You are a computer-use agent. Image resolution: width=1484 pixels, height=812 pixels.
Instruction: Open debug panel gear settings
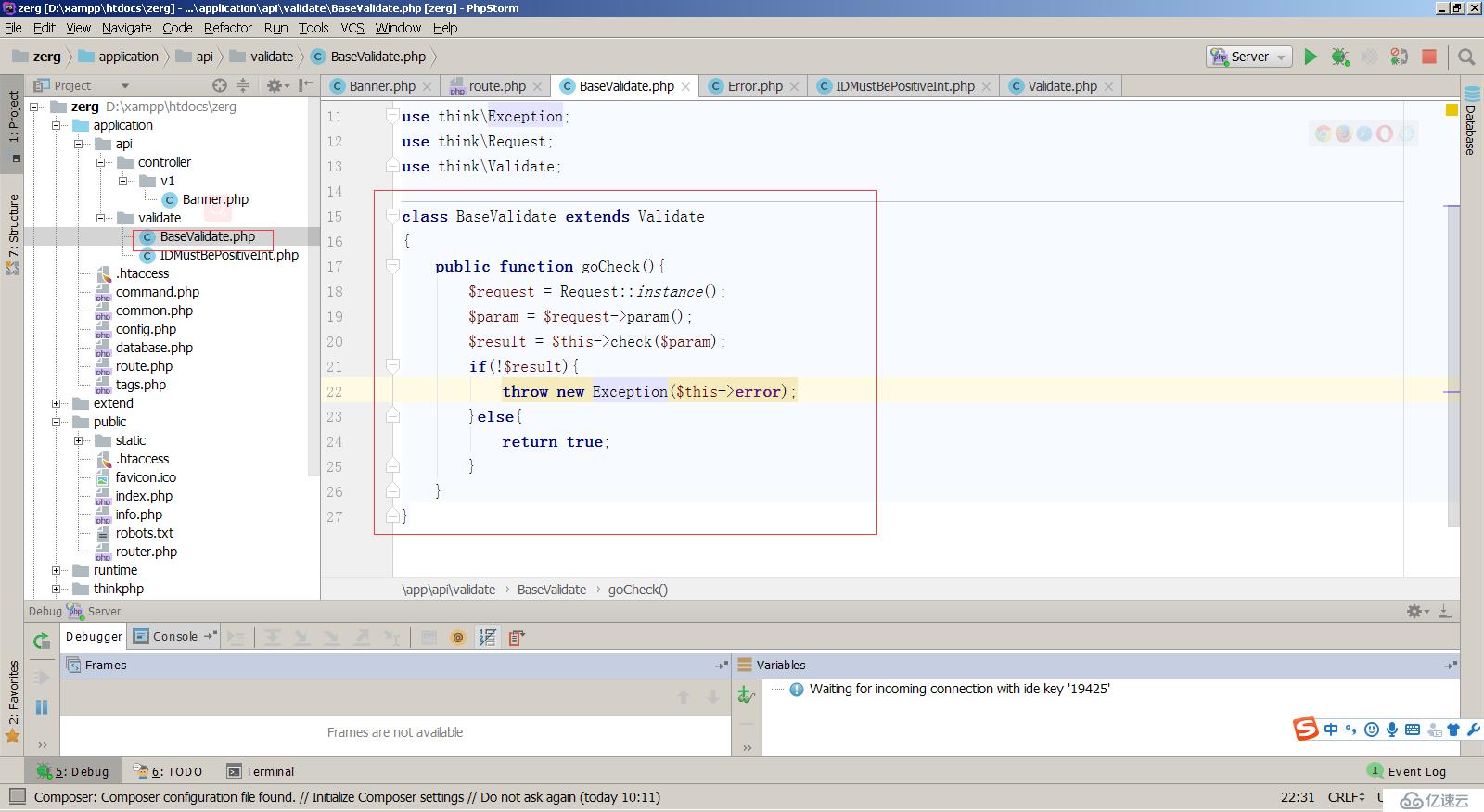point(1417,611)
